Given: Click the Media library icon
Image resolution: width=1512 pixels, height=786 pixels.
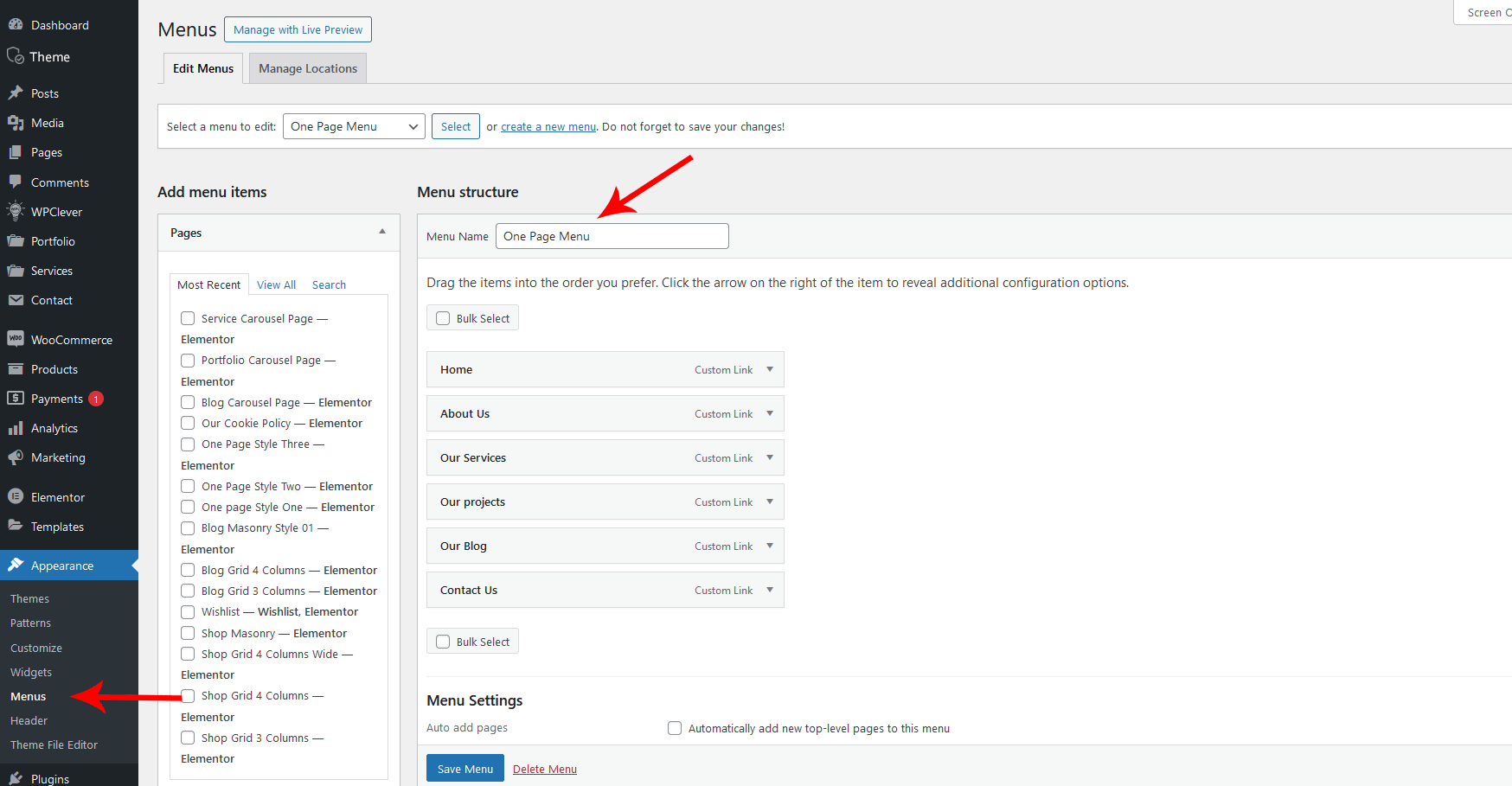Looking at the screenshot, I should [x=16, y=123].
